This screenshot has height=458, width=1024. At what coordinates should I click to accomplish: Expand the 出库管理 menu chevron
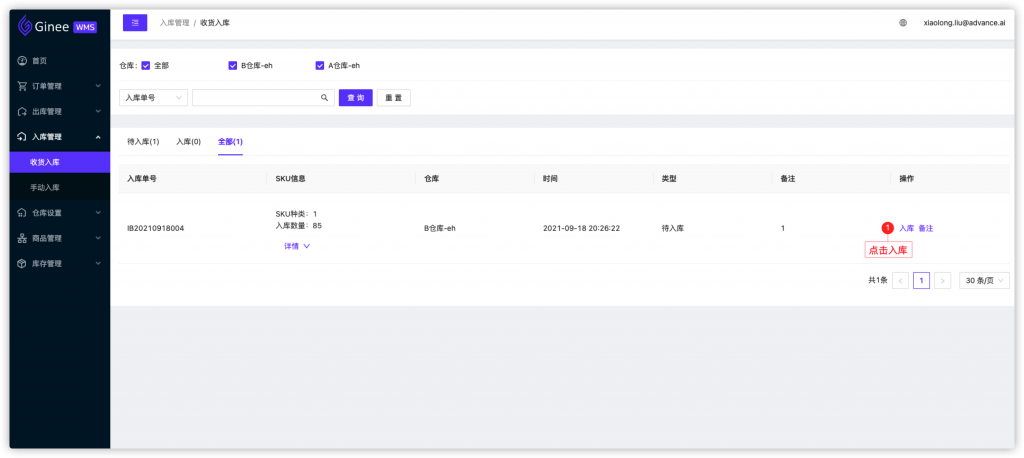98,112
